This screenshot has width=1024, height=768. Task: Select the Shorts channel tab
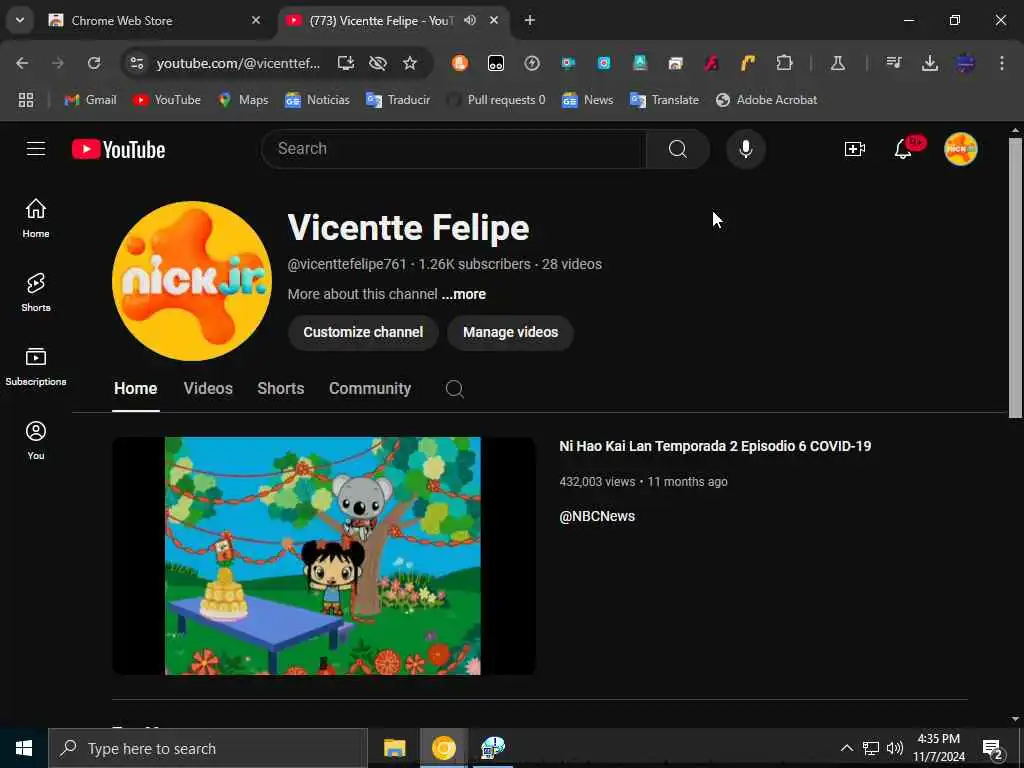tap(281, 389)
